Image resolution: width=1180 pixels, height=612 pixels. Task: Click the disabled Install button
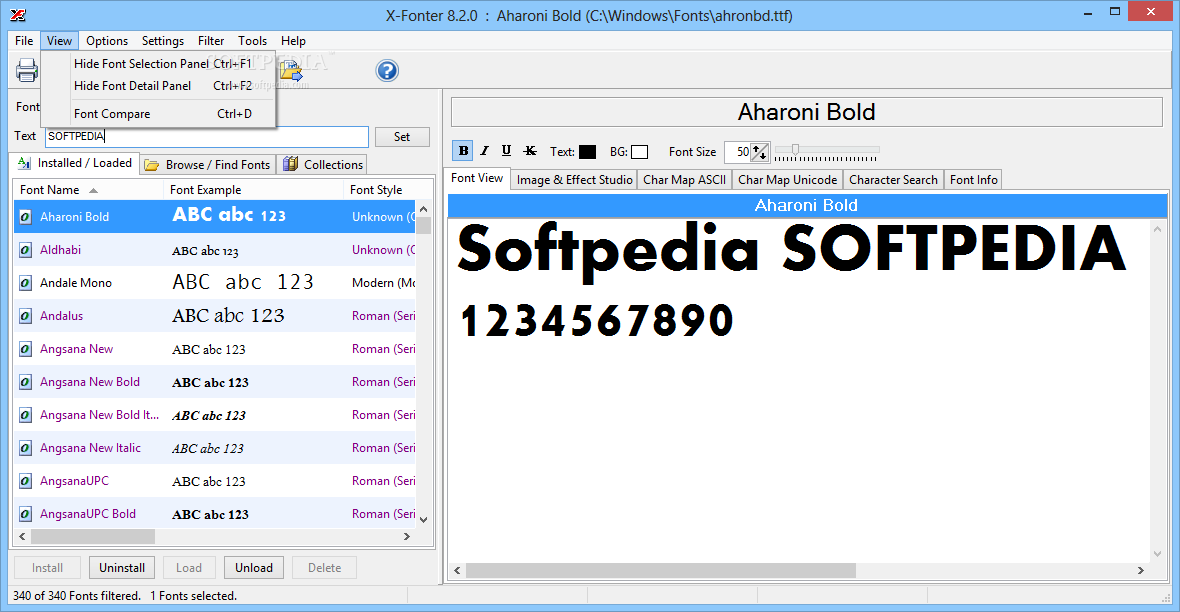coord(47,568)
